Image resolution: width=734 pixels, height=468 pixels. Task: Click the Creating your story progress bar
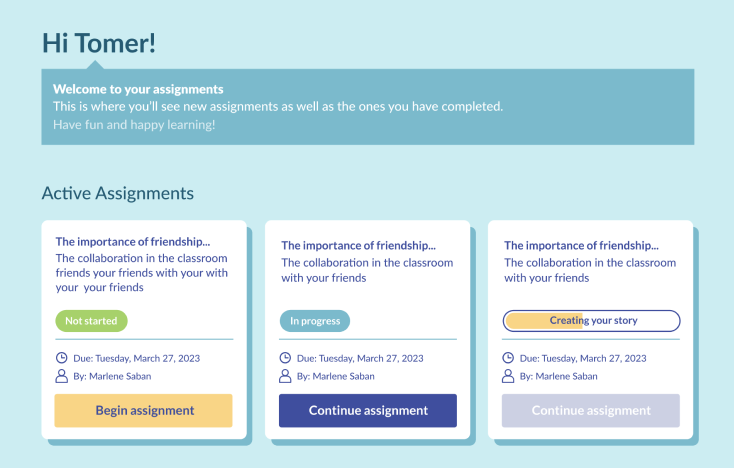(x=591, y=321)
